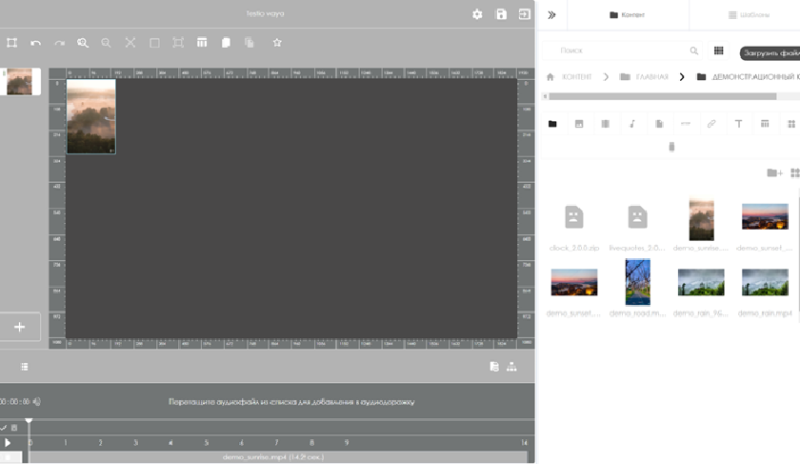Viewport: 800px width, 464px height.
Task: Collapse content panel with double chevron
Action: tap(551, 15)
